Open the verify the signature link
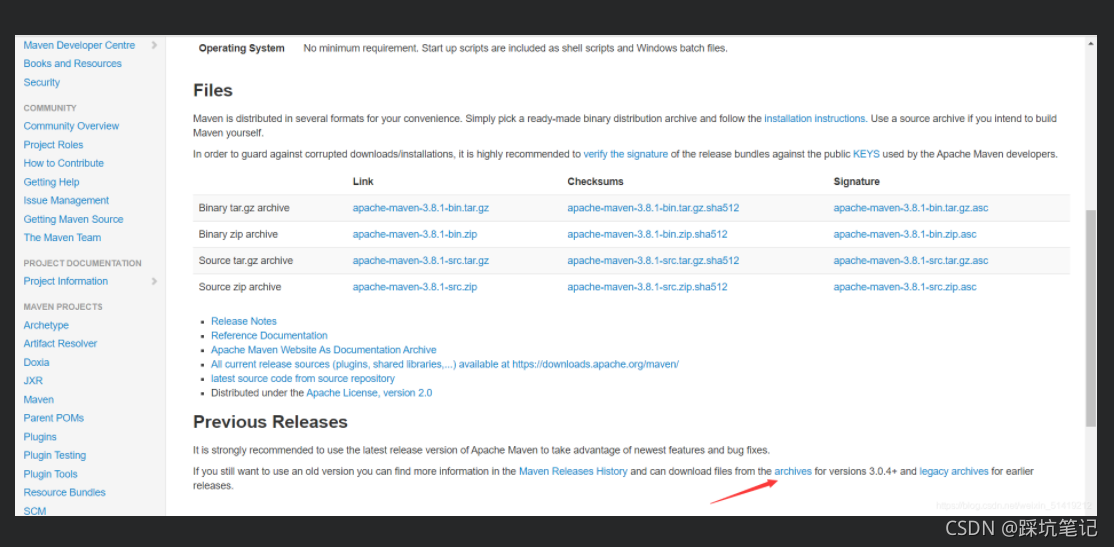1114x547 pixels. [x=625, y=153]
